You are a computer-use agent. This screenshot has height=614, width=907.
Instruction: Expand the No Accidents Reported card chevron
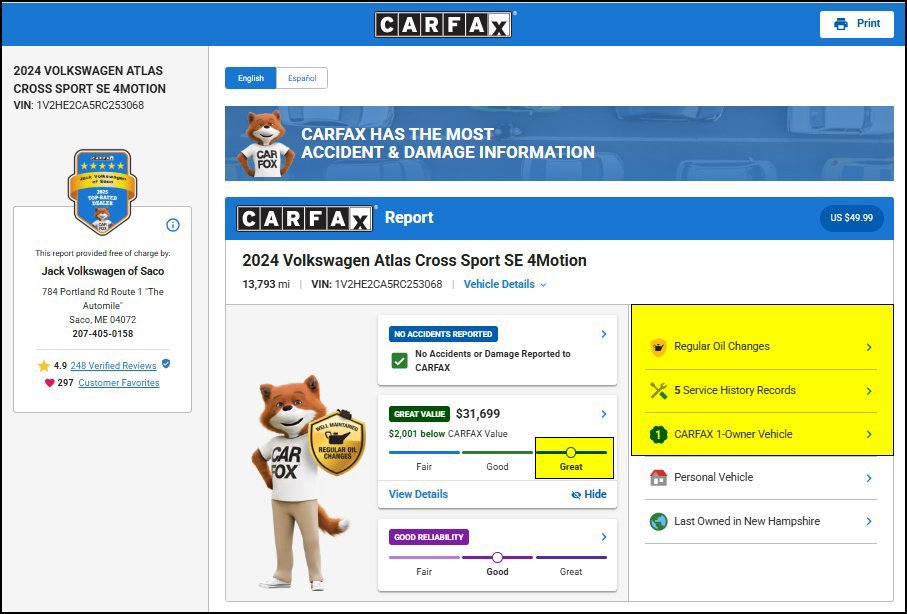[x=604, y=334]
